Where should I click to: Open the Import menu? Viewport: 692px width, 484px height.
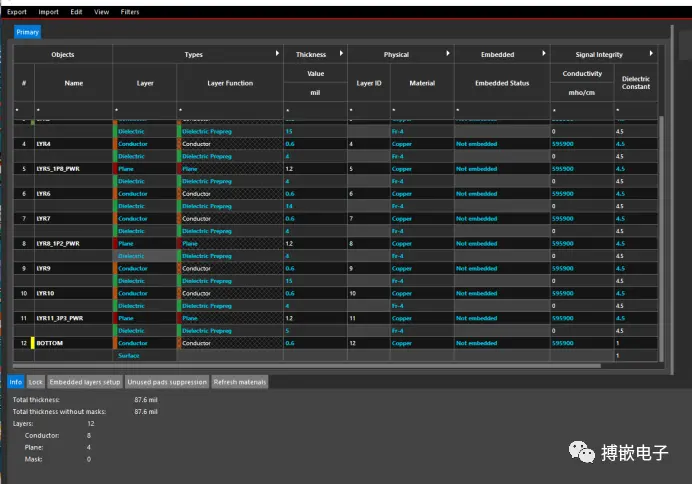pyautogui.click(x=49, y=12)
